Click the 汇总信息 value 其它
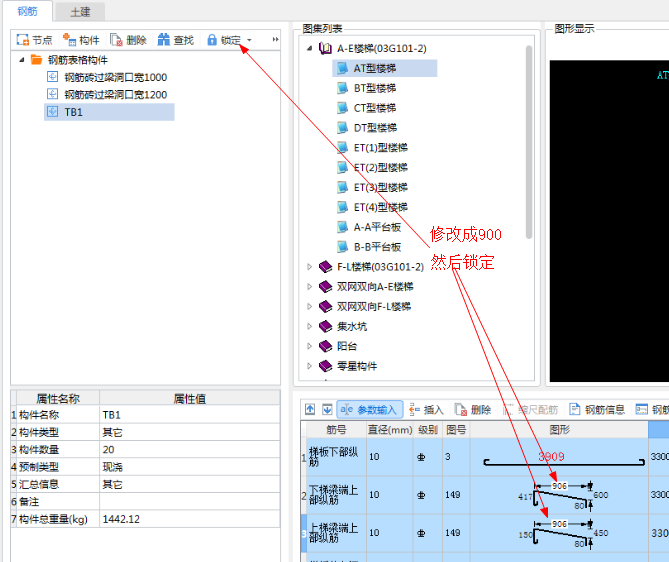669x562 pixels. tap(190, 484)
